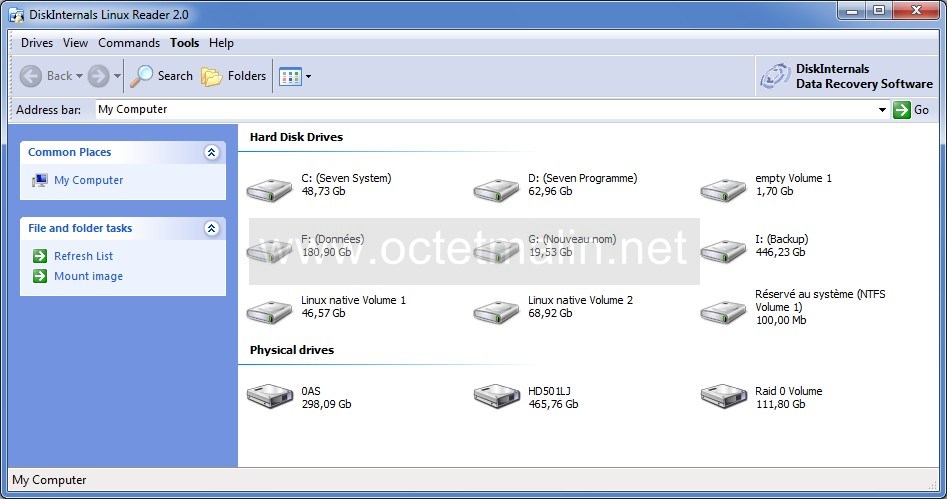Viewport: 947px width, 499px height.
Task: Open the Commands menu
Action: (x=129, y=43)
